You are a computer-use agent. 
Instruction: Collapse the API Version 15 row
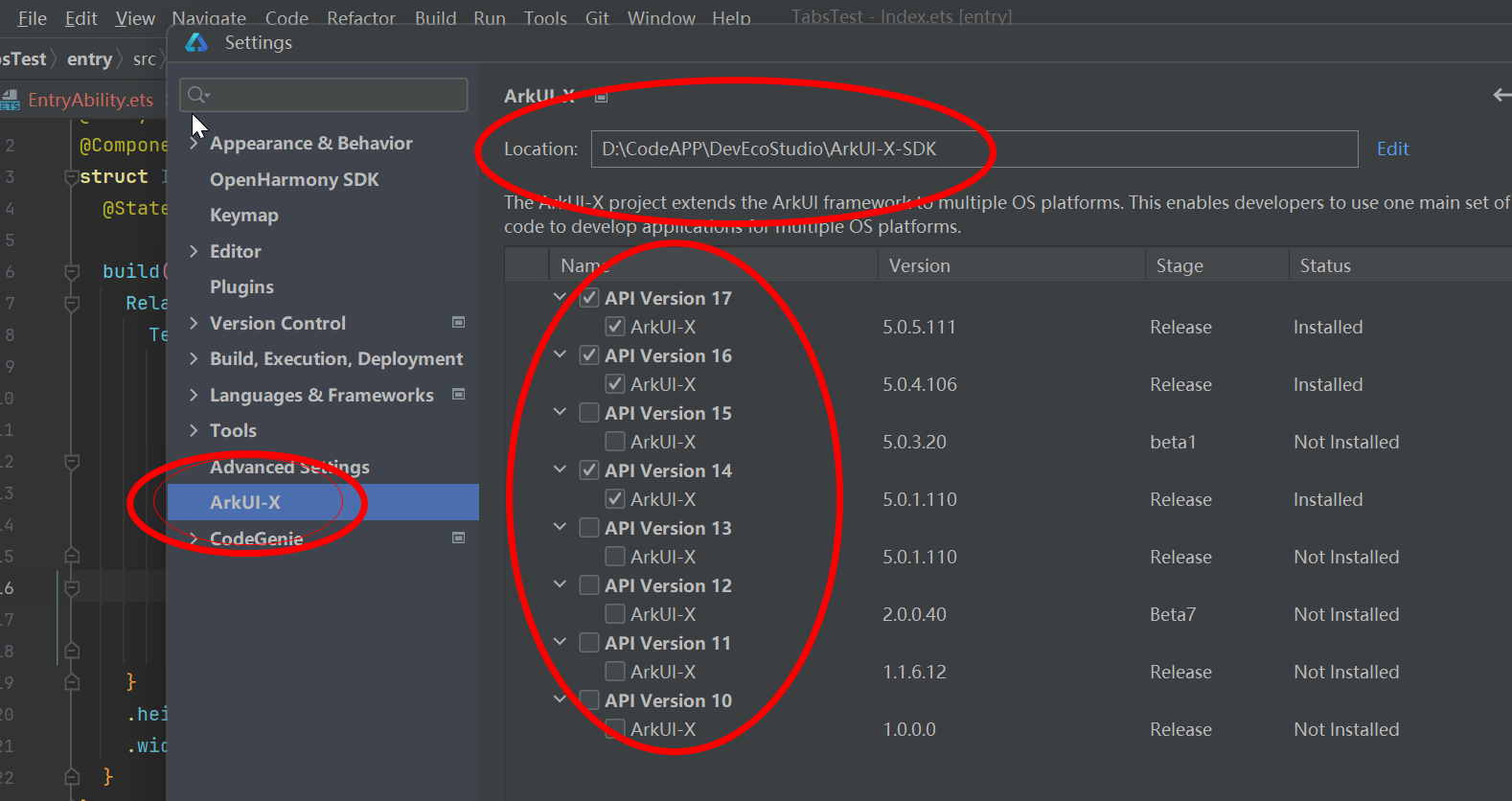[x=561, y=412]
